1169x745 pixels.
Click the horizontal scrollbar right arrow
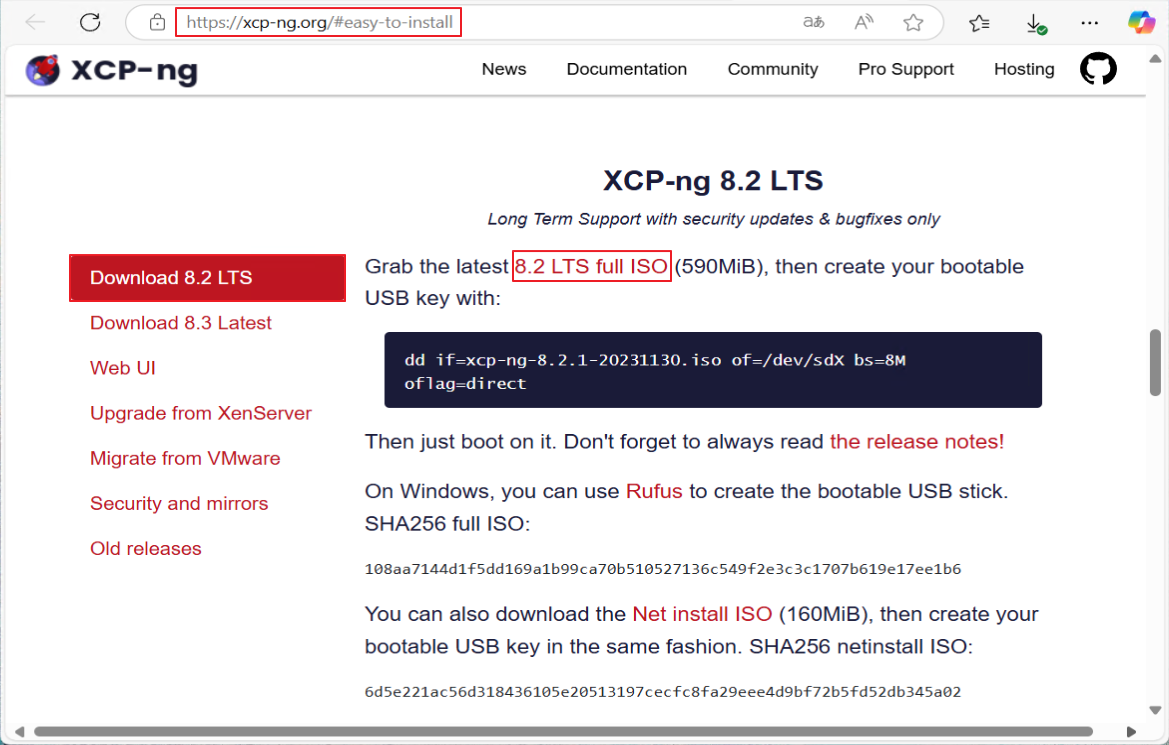pos(1131,732)
